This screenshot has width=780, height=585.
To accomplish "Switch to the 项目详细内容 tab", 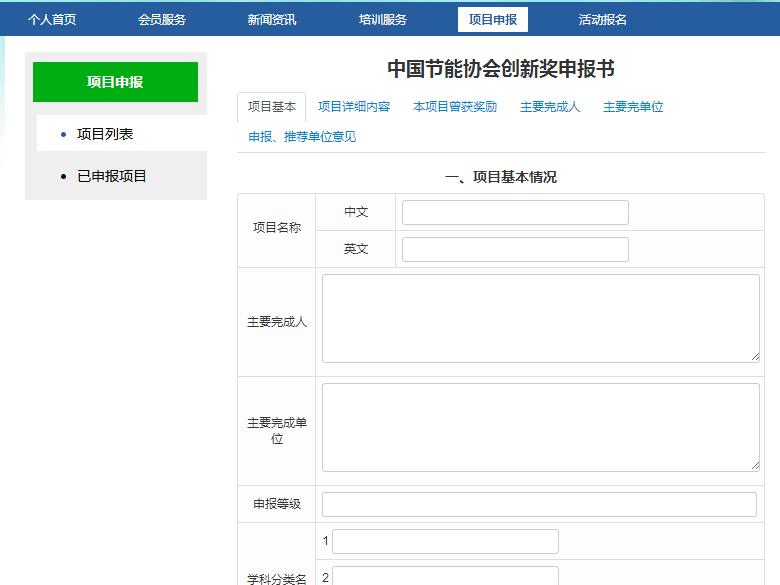I will point(354,107).
